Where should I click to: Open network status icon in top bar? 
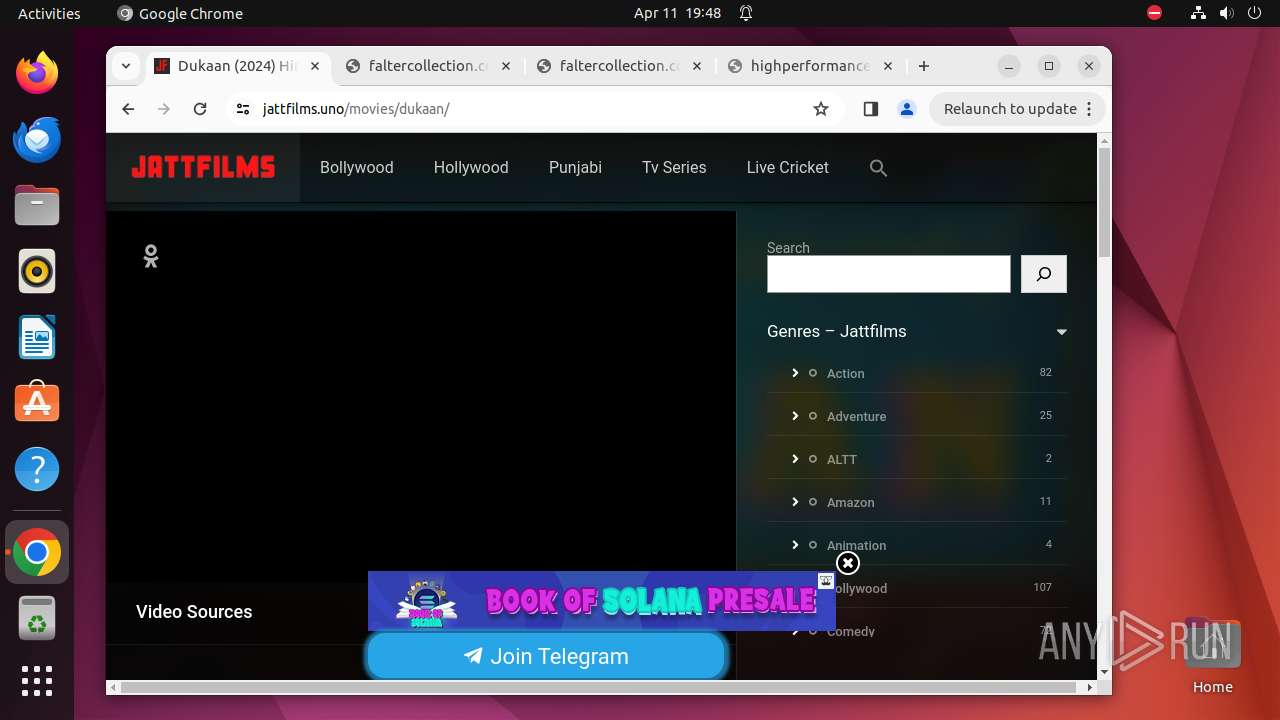pyautogui.click(x=1198, y=13)
